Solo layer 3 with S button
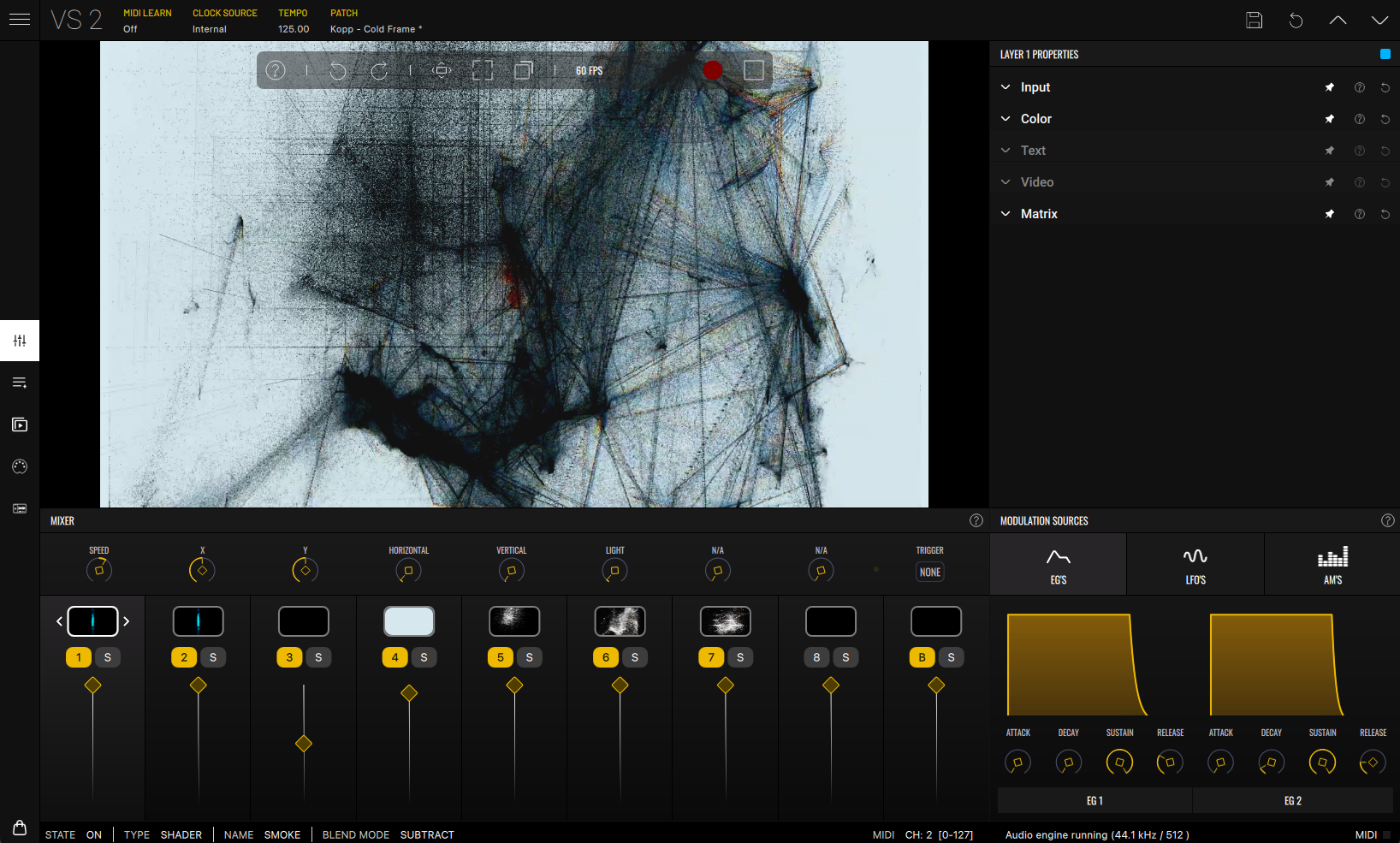 (318, 657)
